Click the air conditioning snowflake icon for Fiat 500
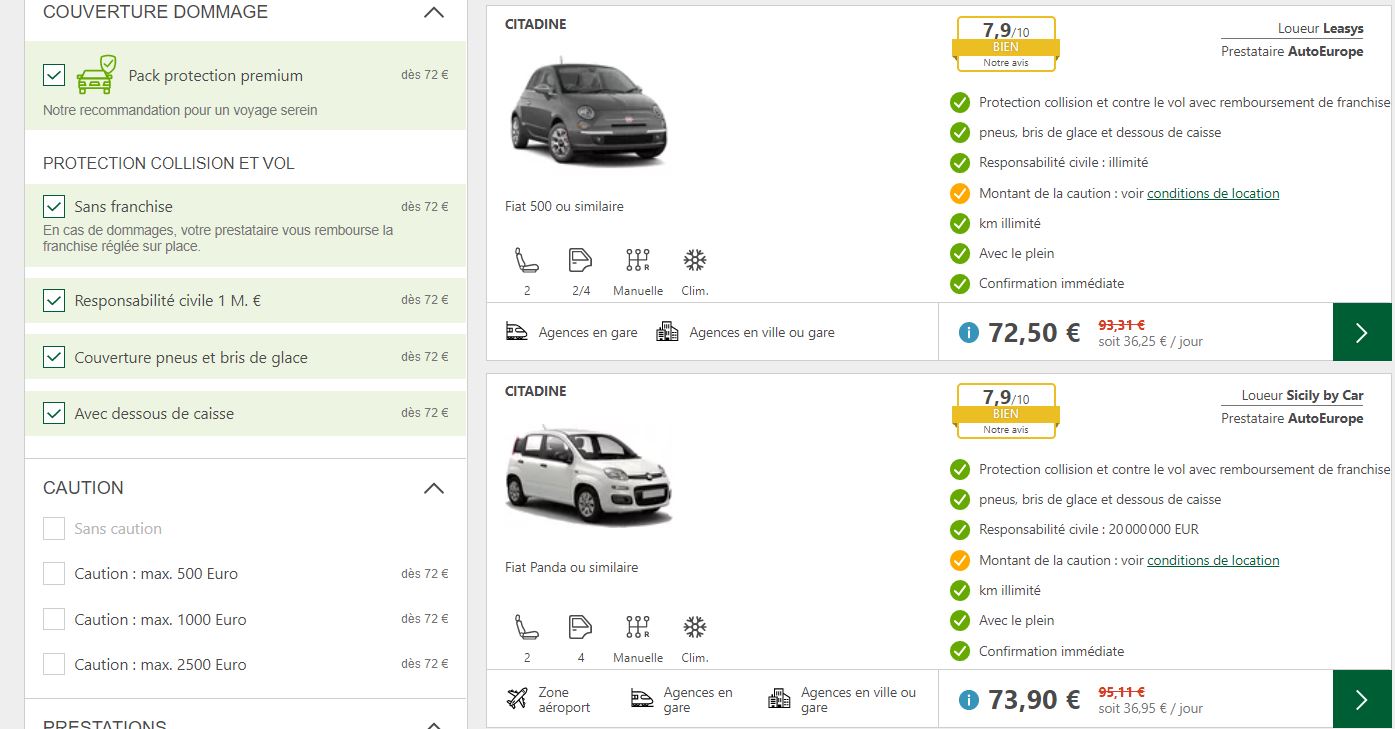 tap(694, 261)
